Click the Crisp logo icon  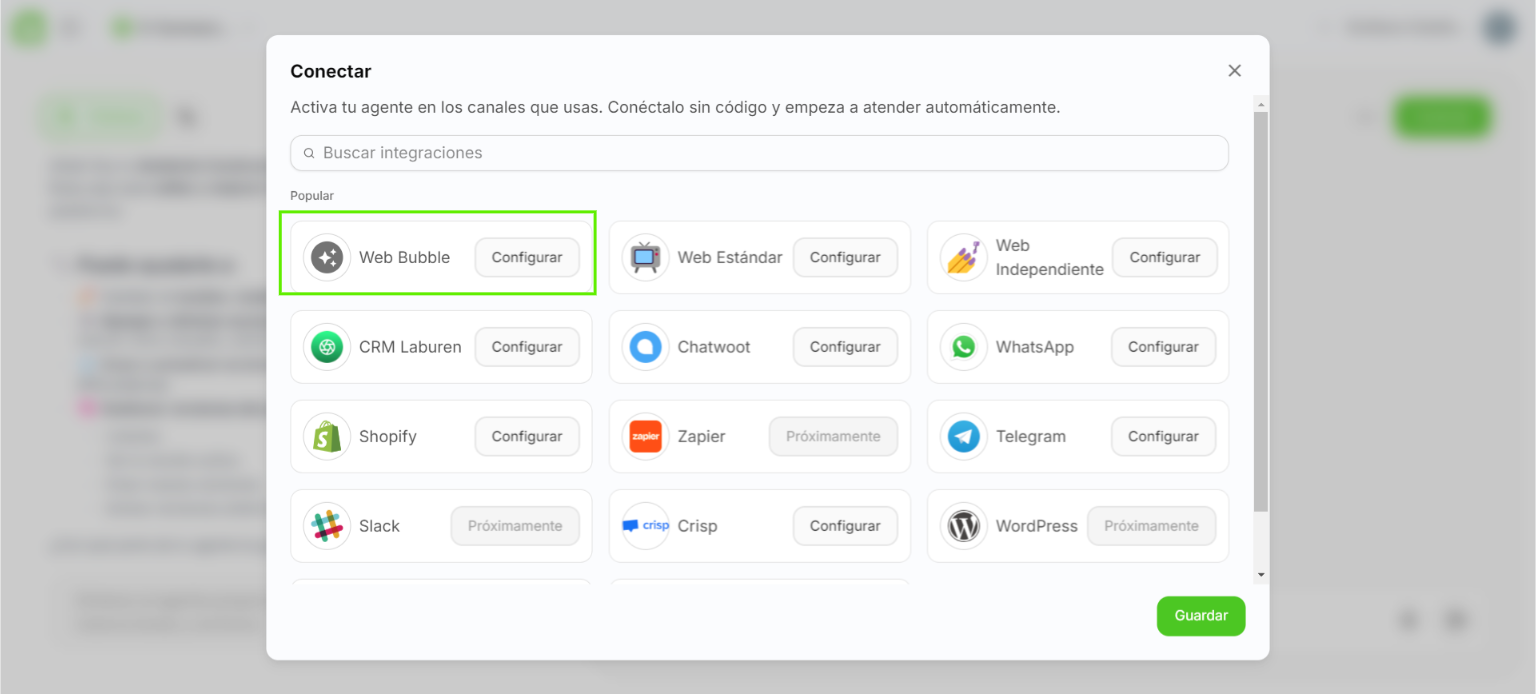coord(645,526)
